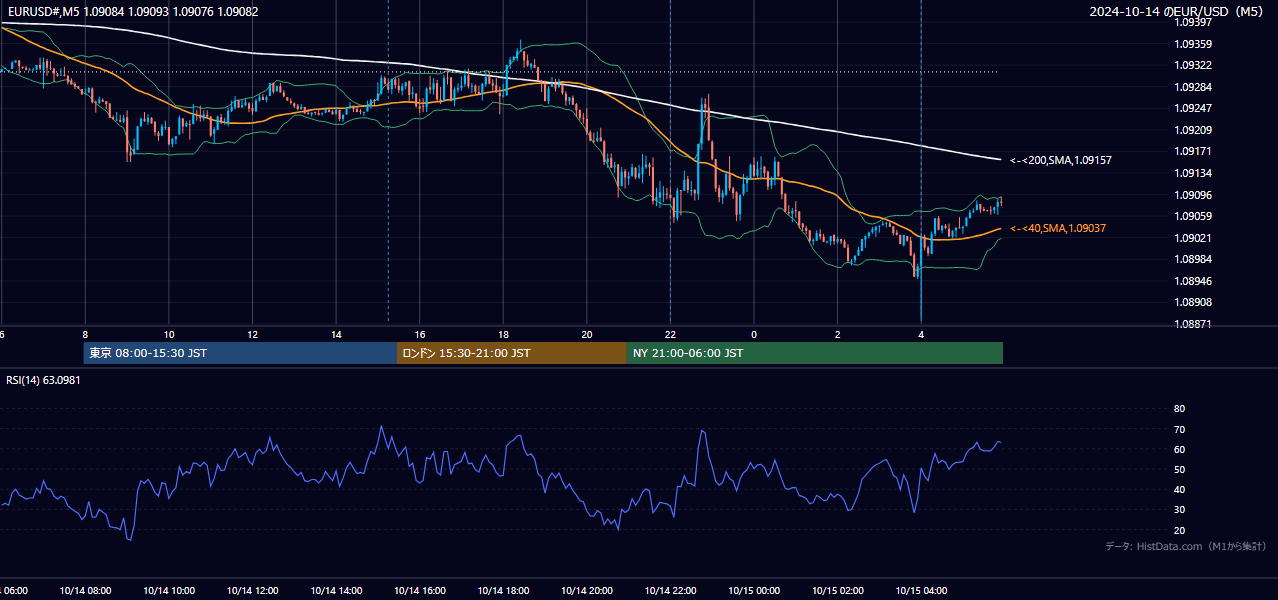
Task: Click hour label 22 under the price chart
Action: [670, 334]
